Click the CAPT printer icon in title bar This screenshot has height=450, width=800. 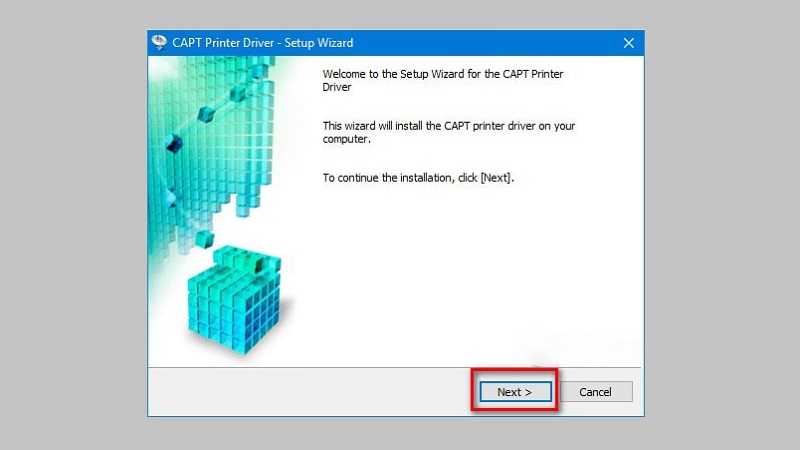(159, 42)
